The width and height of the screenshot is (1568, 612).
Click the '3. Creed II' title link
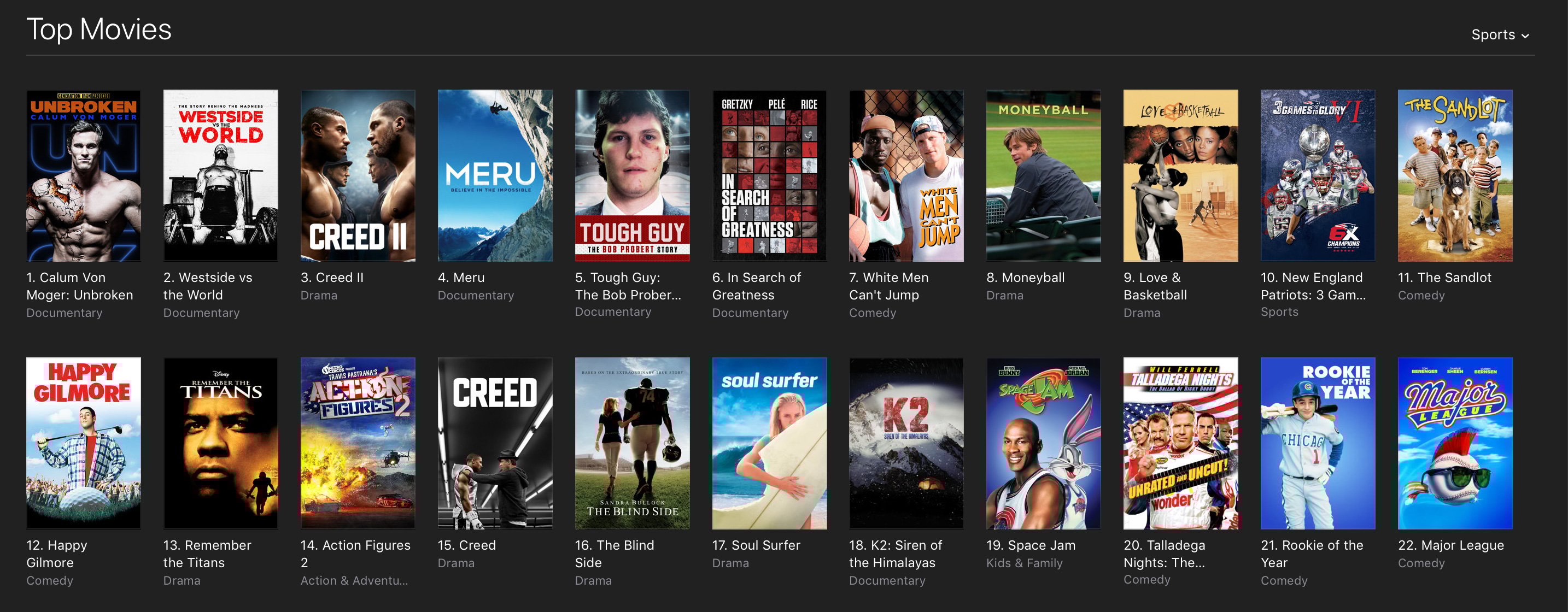[x=332, y=278]
